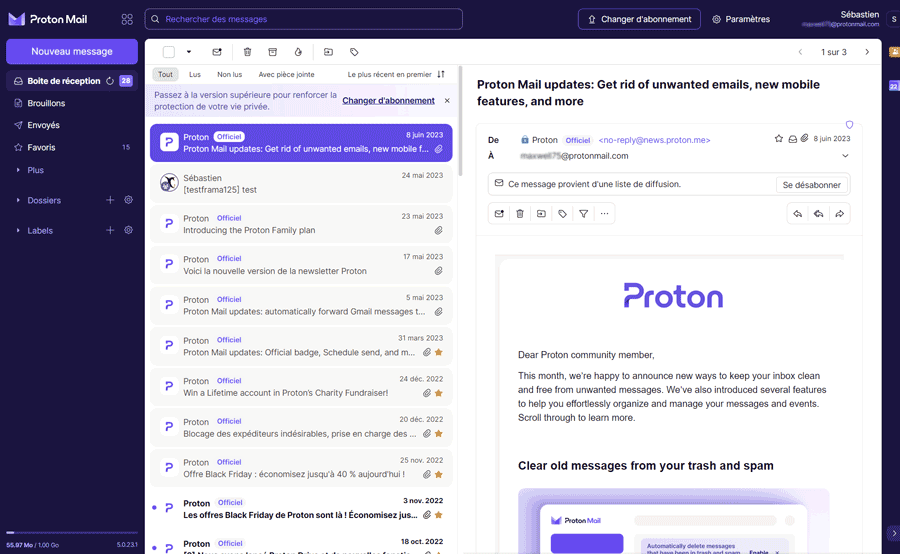Viewport: 900px width, 554px height.
Task: Open Labels settings gear icon
Action: click(x=129, y=230)
